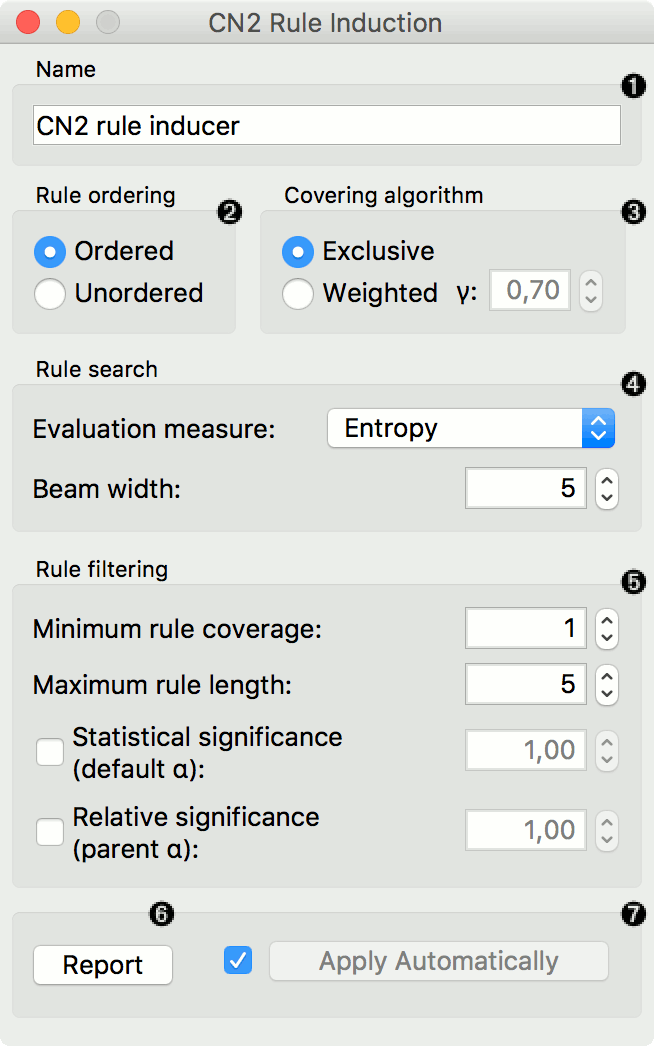Click the numbered marker 3 on Covering algorithm
Viewport: 654px width, 1046px height.
point(633,212)
